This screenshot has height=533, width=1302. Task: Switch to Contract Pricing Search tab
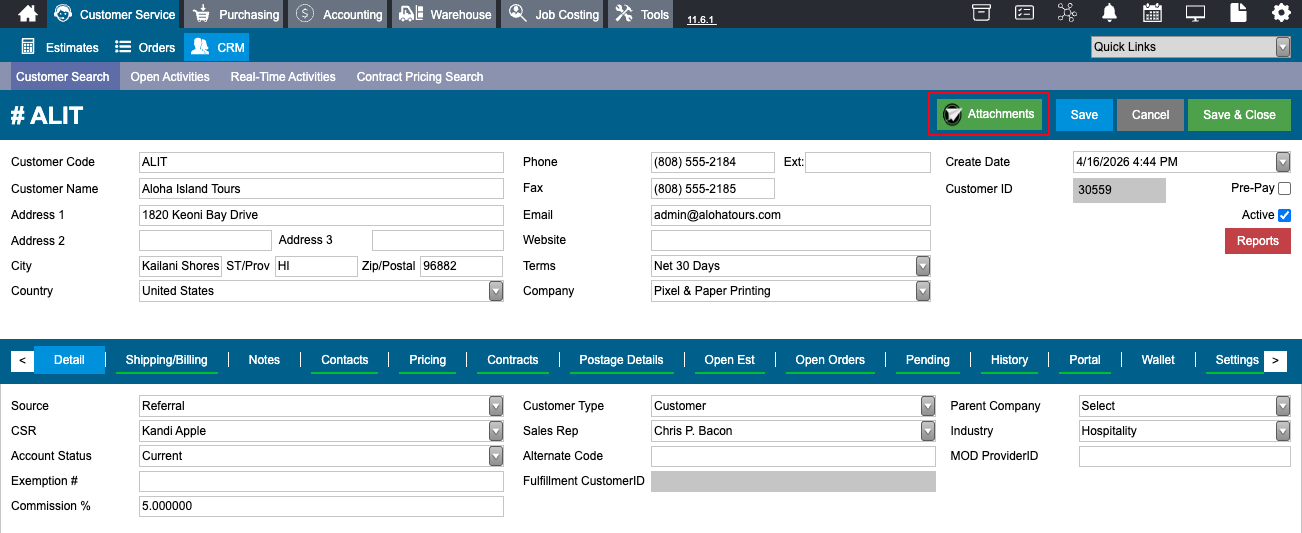coord(420,77)
